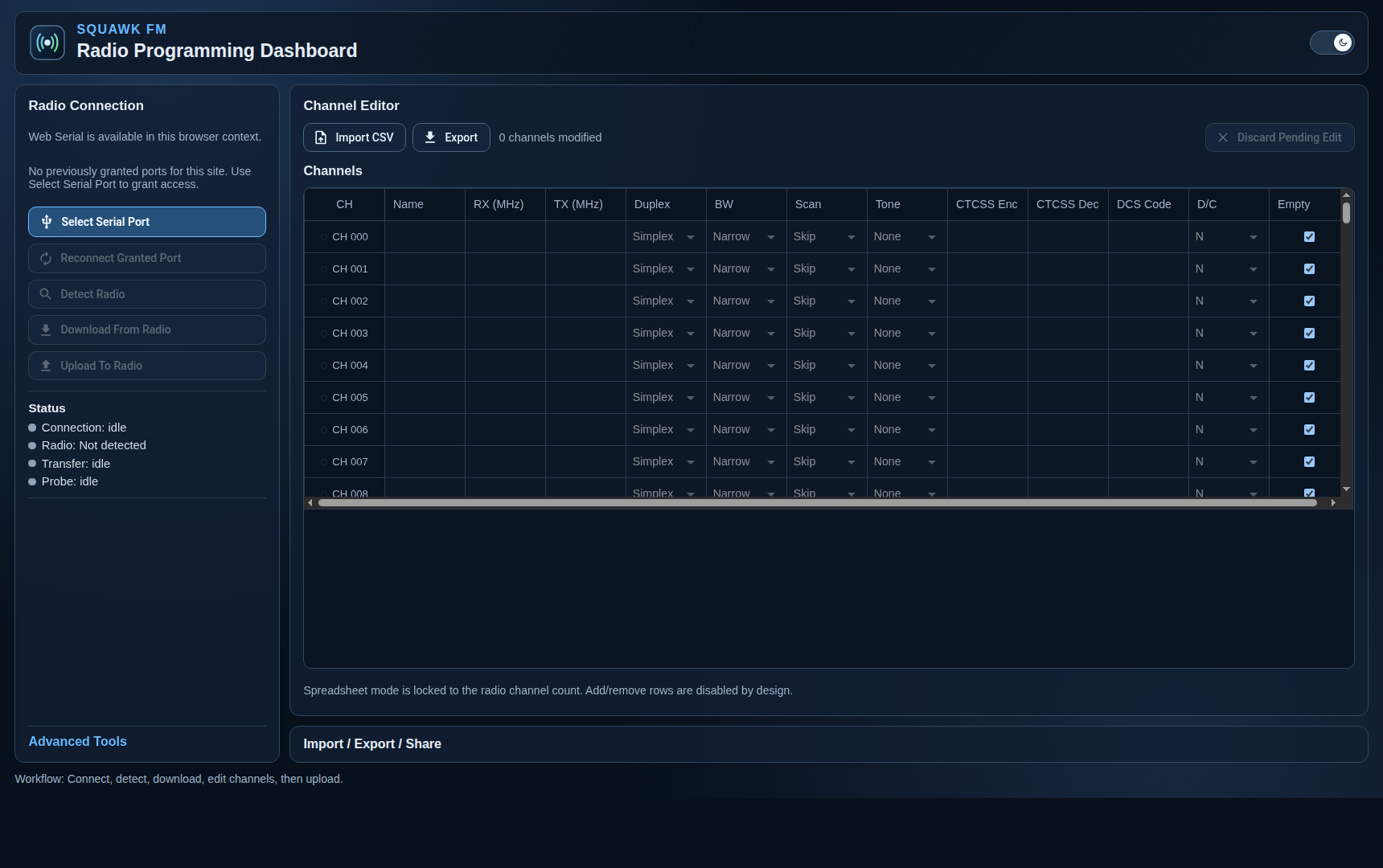The width and height of the screenshot is (1383, 868).
Task: Click the scroll-left arrow below the table
Action: tap(310, 503)
